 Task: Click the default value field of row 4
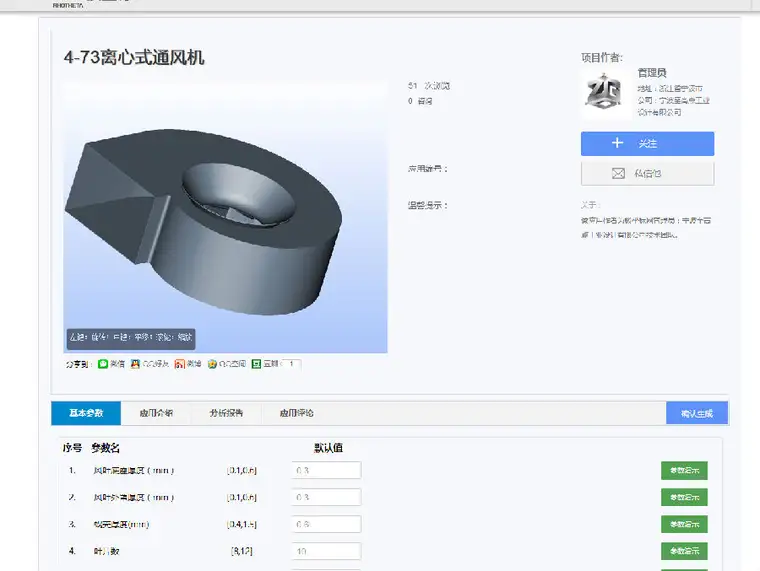(x=326, y=551)
